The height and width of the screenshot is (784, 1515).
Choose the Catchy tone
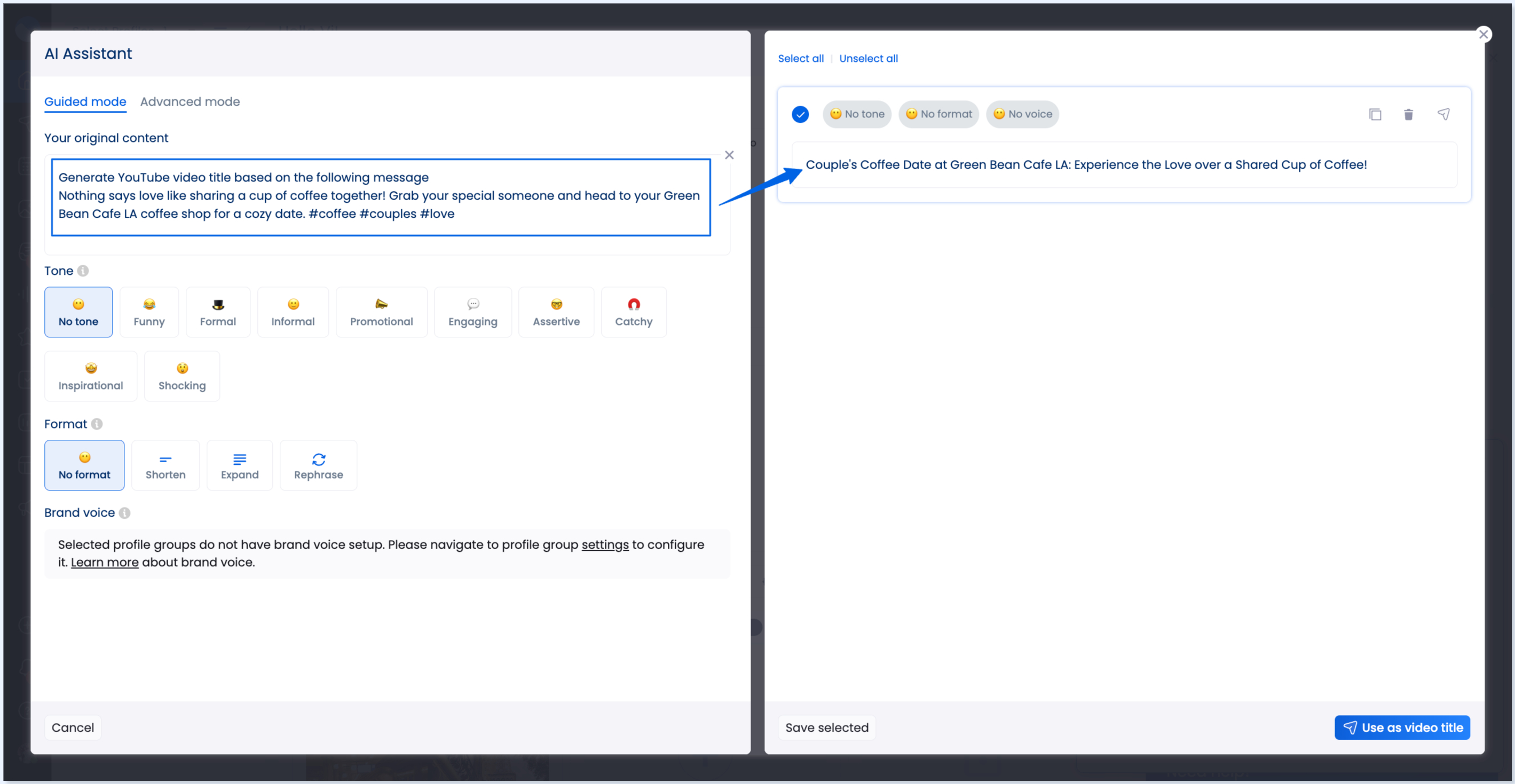click(x=634, y=312)
